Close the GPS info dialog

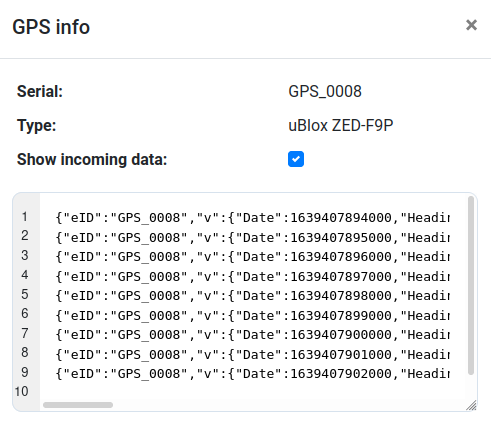471,25
